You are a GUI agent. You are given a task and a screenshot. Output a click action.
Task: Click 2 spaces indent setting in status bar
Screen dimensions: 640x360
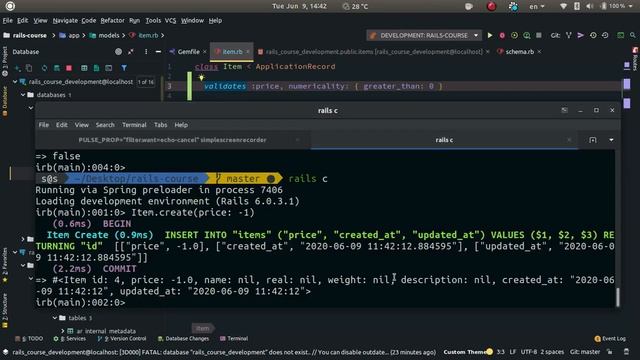coord(552,352)
